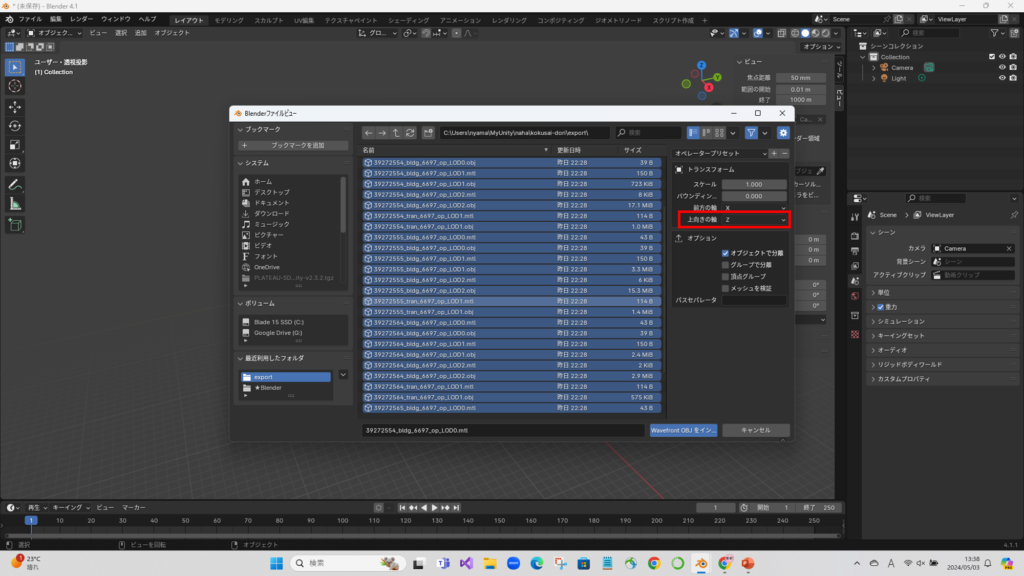
Task: Uncheck the オブジェクトで分離 checkbox
Action: 725,253
